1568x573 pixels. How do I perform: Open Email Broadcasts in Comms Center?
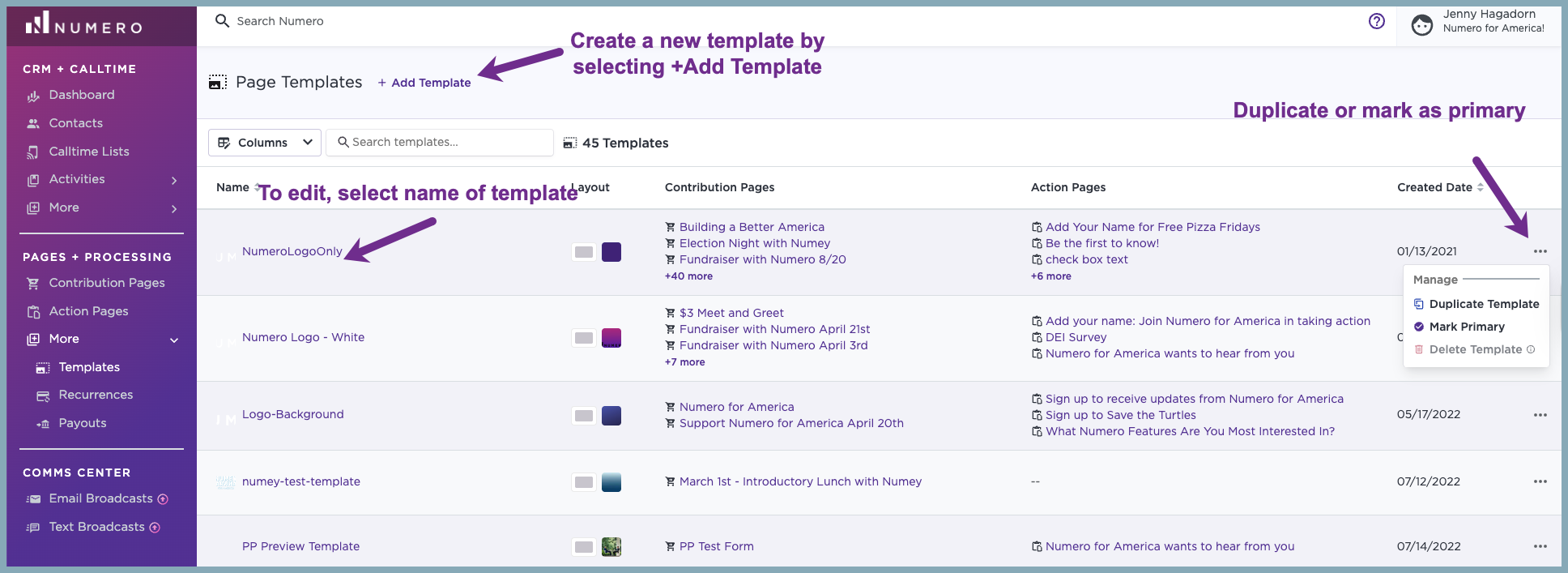coord(100,498)
